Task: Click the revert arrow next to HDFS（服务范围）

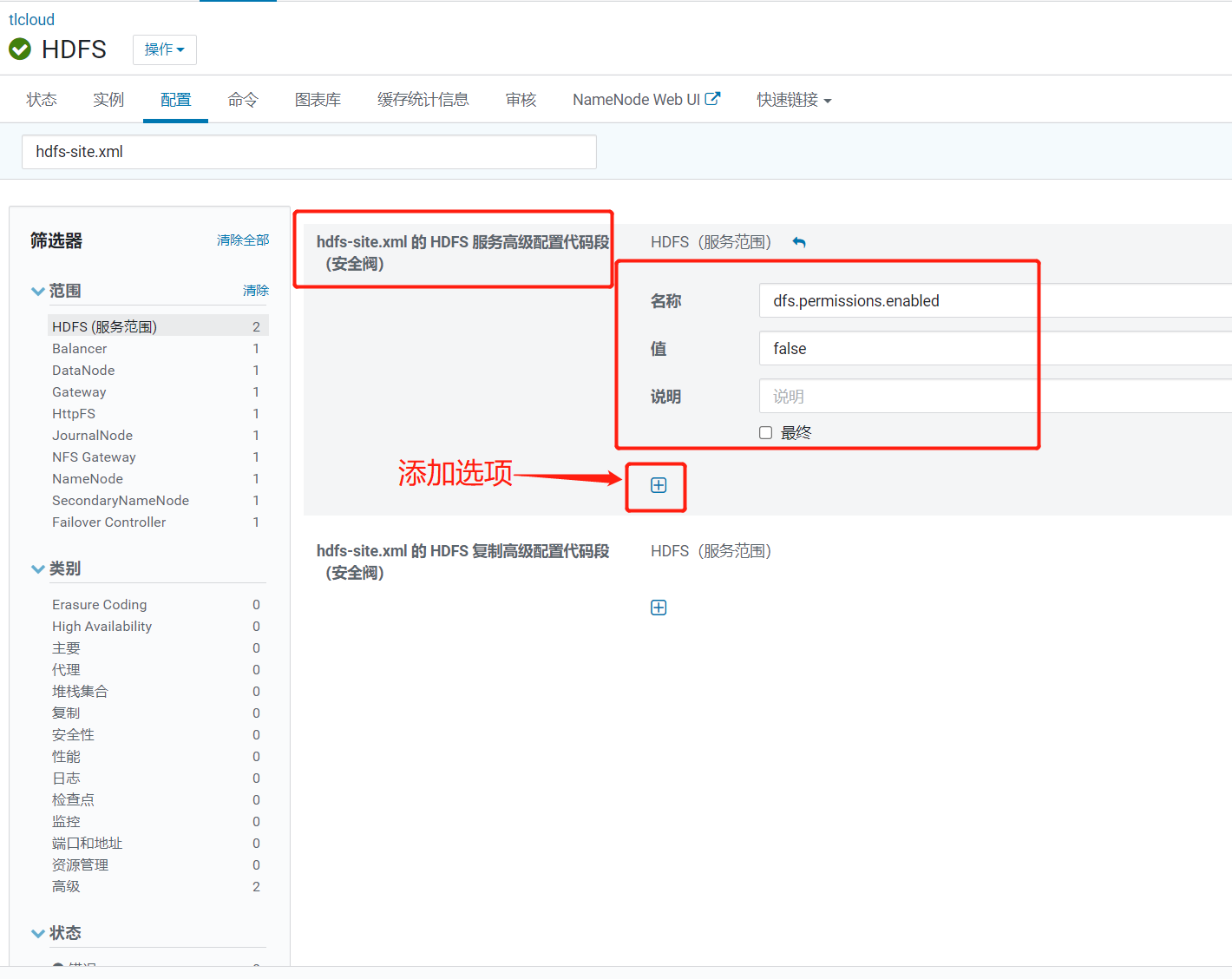Action: [x=799, y=242]
